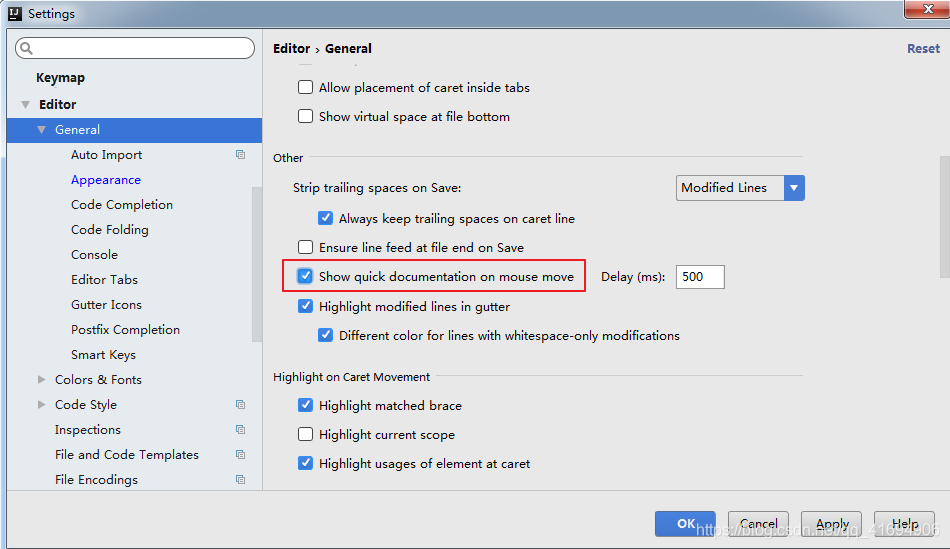Open Postfix Completion settings page
950x549 pixels.
[x=125, y=330]
